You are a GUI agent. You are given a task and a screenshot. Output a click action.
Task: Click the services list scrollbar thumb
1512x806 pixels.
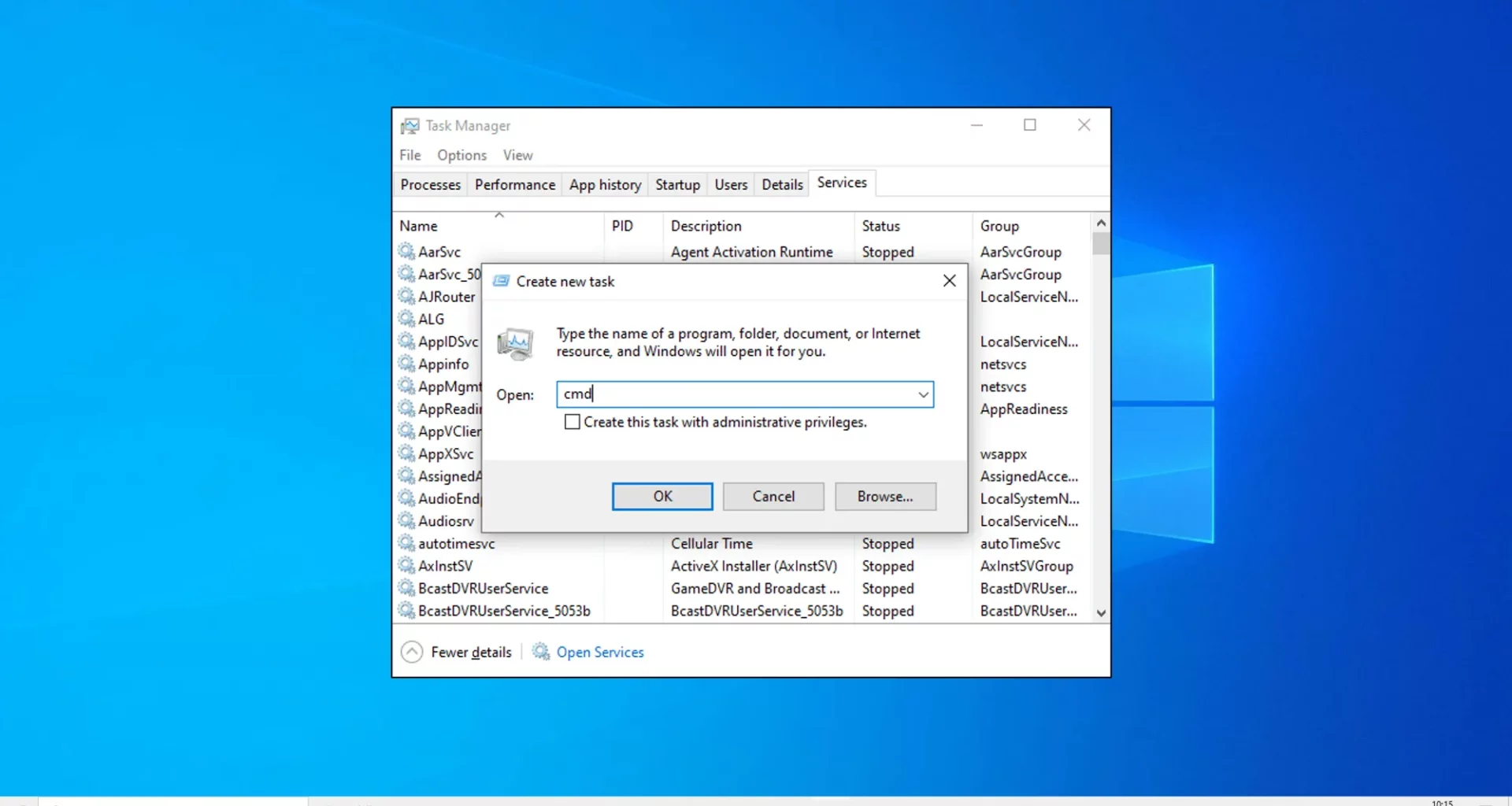coord(1101,243)
